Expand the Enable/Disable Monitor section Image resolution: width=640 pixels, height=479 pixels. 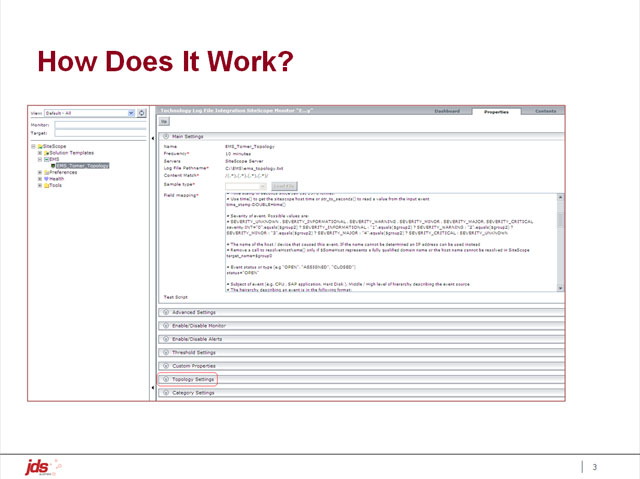point(166,326)
